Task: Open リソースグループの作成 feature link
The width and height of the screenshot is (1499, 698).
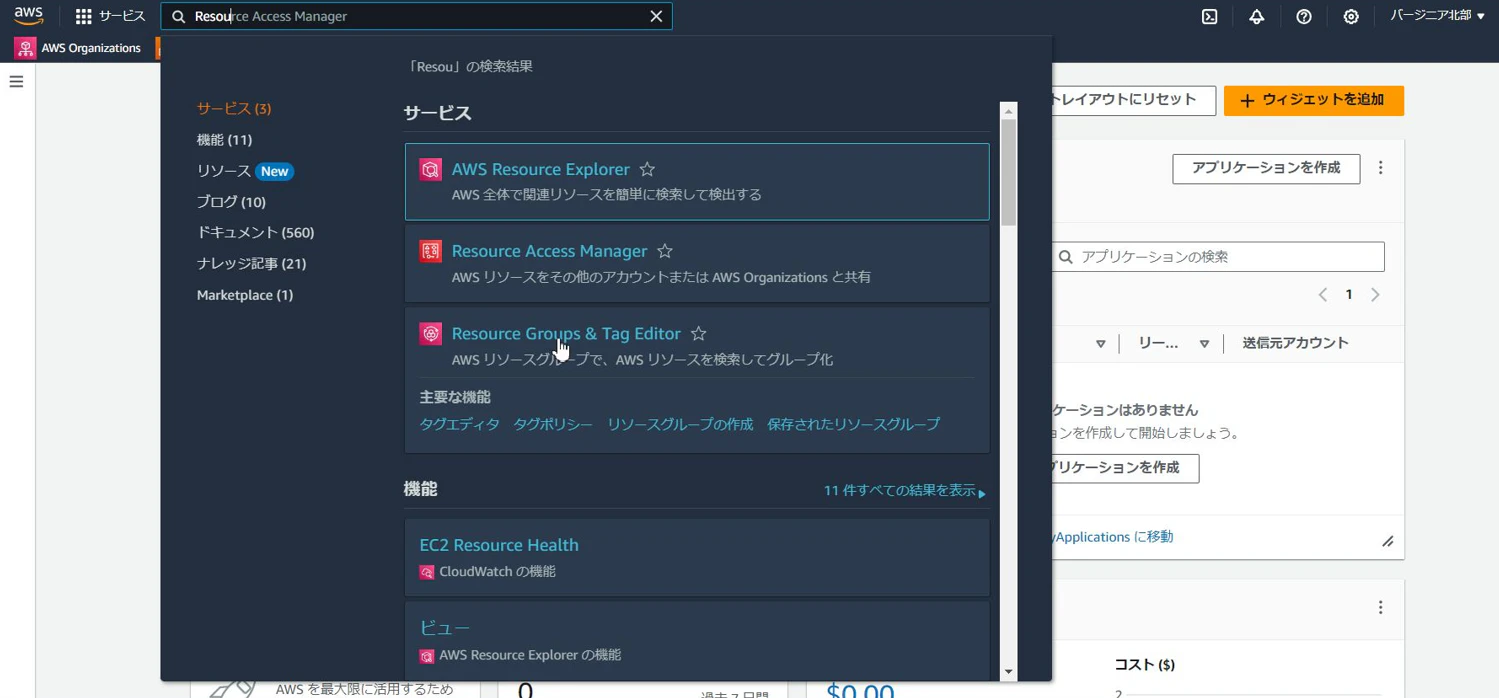Action: pyautogui.click(x=680, y=424)
